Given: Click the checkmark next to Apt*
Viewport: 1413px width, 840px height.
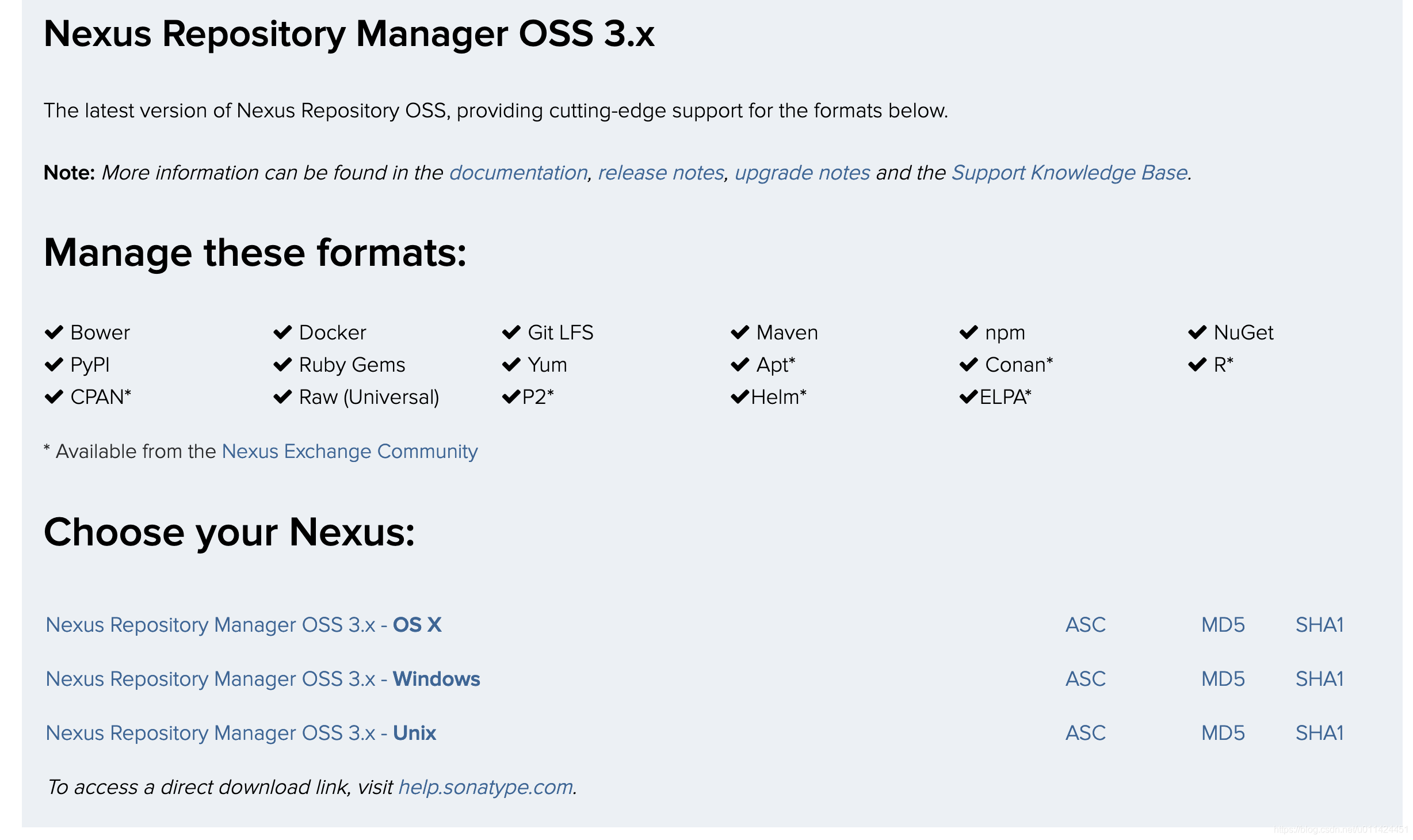Looking at the screenshot, I should (740, 365).
